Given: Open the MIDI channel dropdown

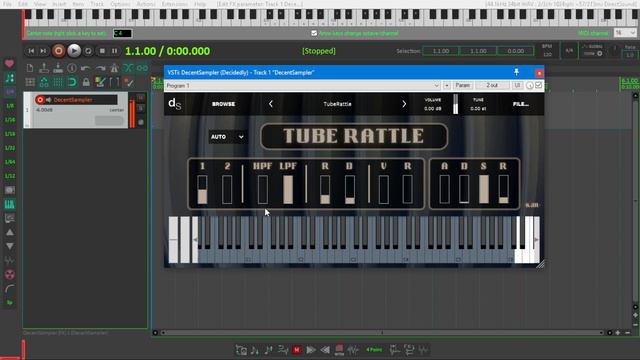Looking at the screenshot, I should pos(625,33).
